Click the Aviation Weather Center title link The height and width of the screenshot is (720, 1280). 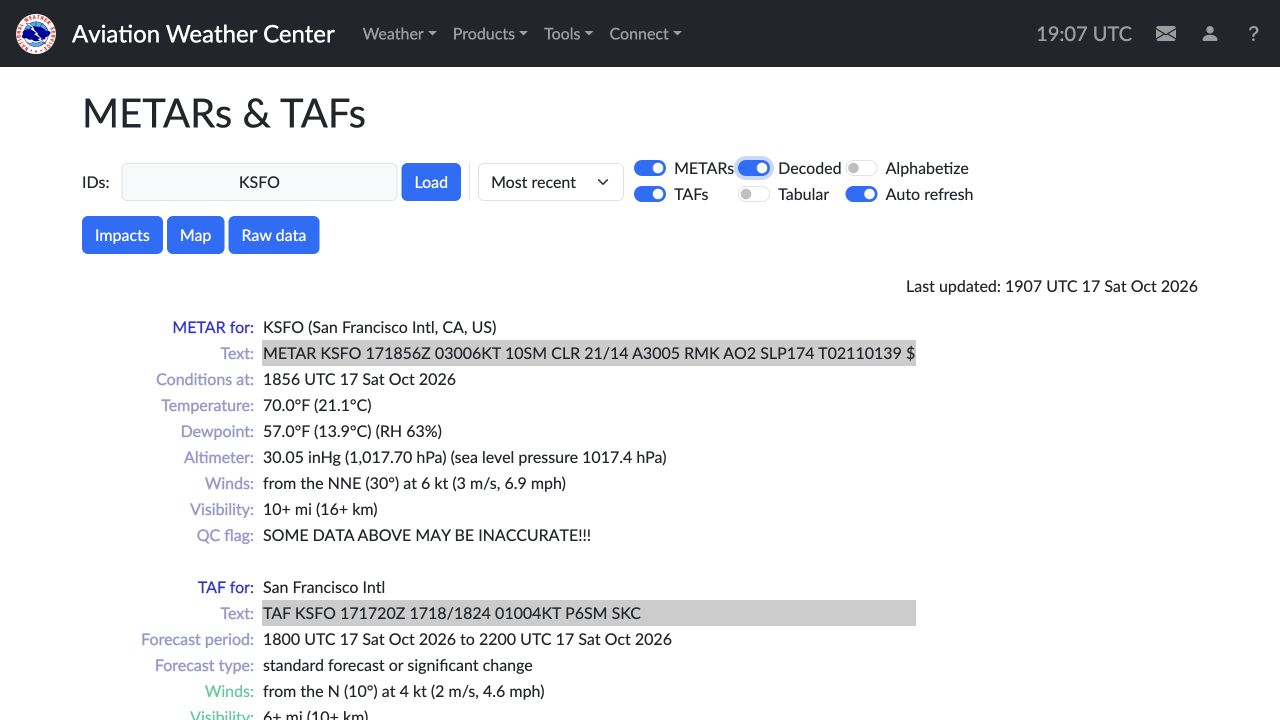point(203,34)
